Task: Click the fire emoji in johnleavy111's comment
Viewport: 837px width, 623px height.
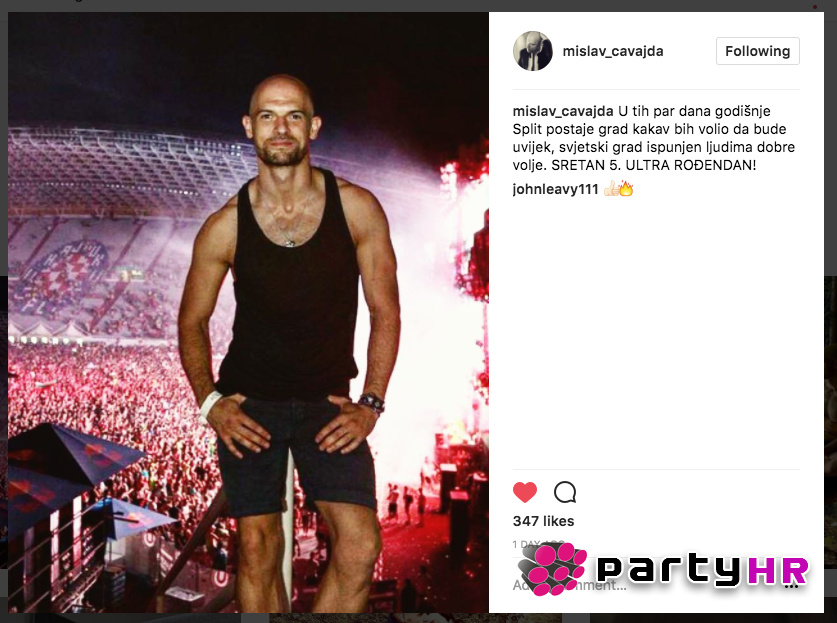Action: pyautogui.click(x=626, y=188)
